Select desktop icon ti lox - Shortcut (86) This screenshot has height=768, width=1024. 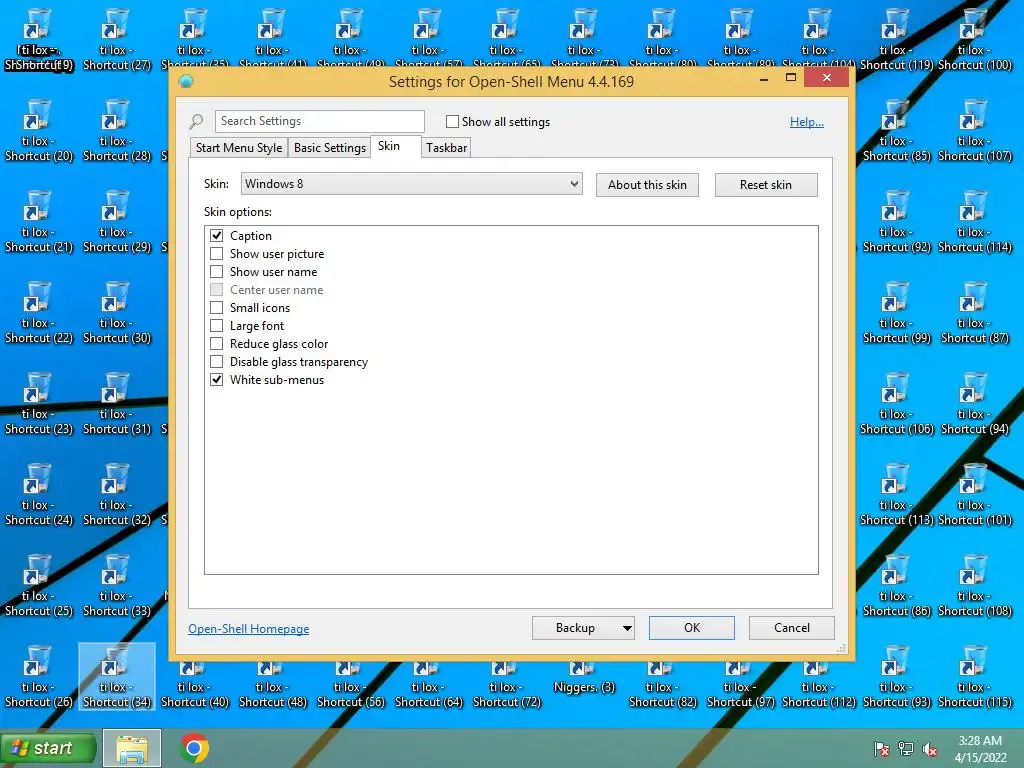click(896, 585)
